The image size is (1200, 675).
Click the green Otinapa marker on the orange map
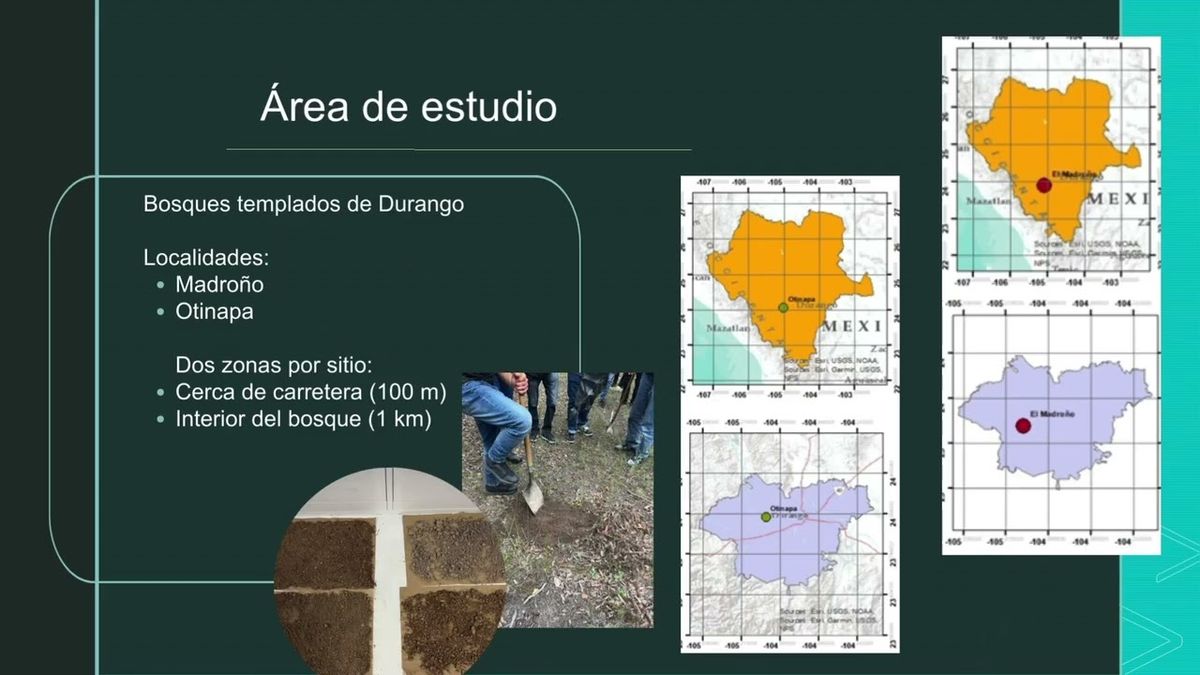pyautogui.click(x=783, y=307)
